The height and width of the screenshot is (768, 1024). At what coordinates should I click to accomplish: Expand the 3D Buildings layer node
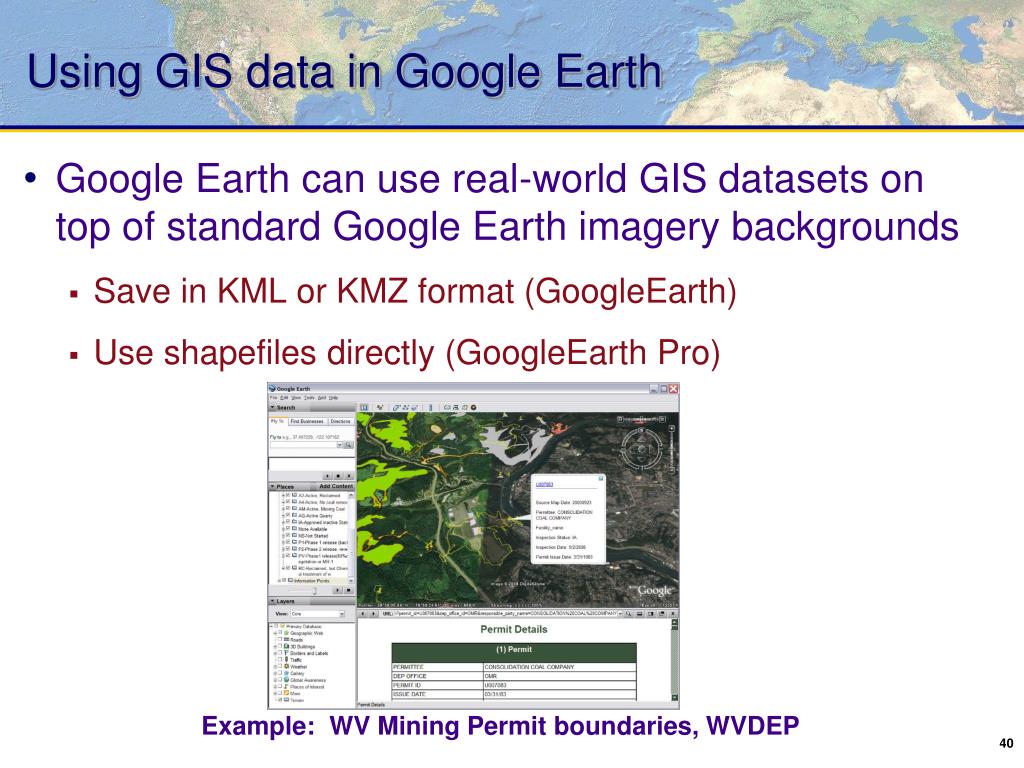(x=275, y=647)
